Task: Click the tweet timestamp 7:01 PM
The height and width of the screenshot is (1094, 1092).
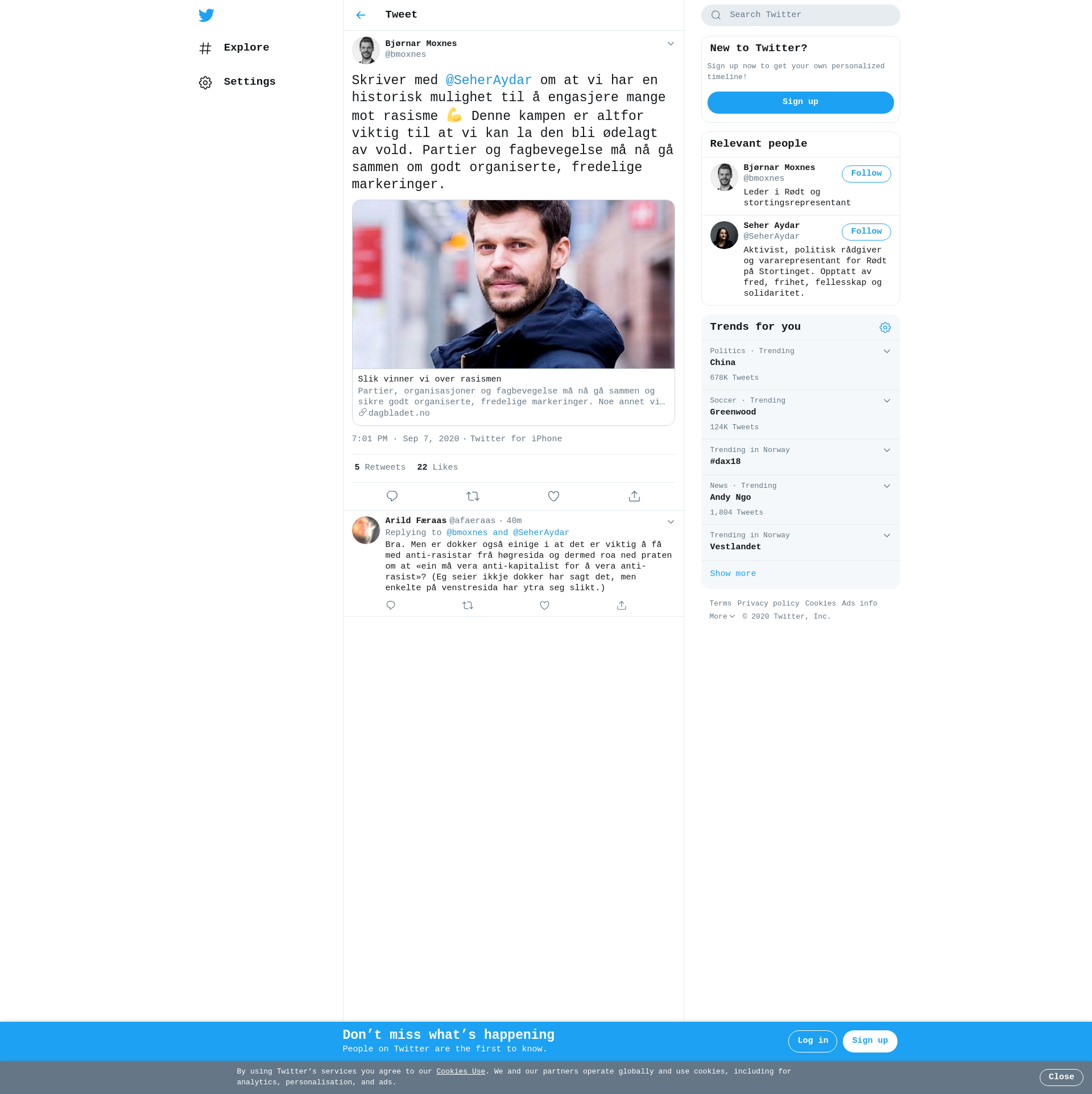Action: click(x=405, y=439)
